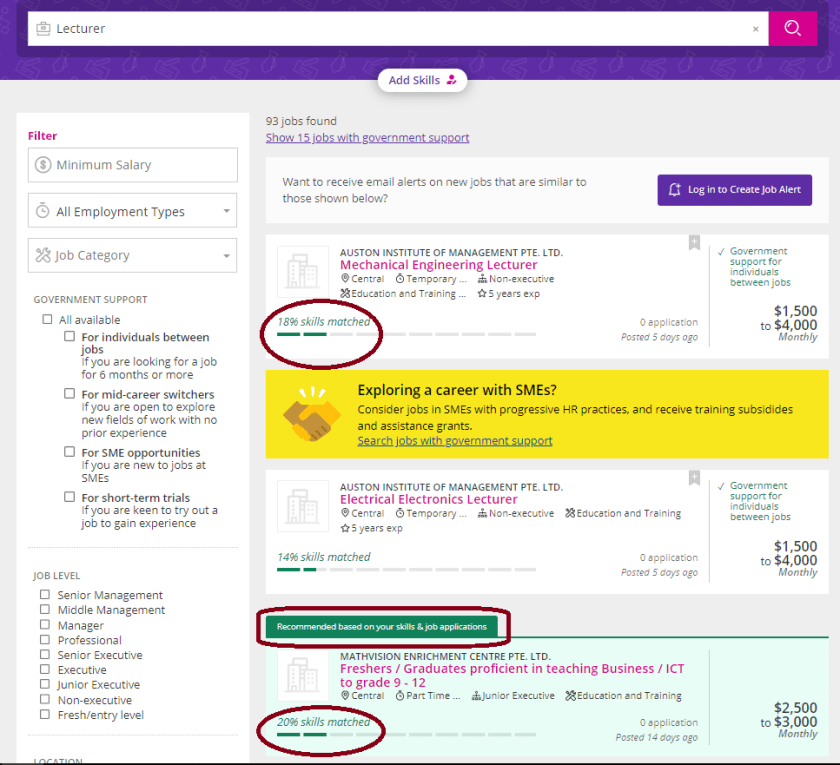Click the magenta search magnifier button
Viewport: 840px width, 765px height.
(793, 29)
